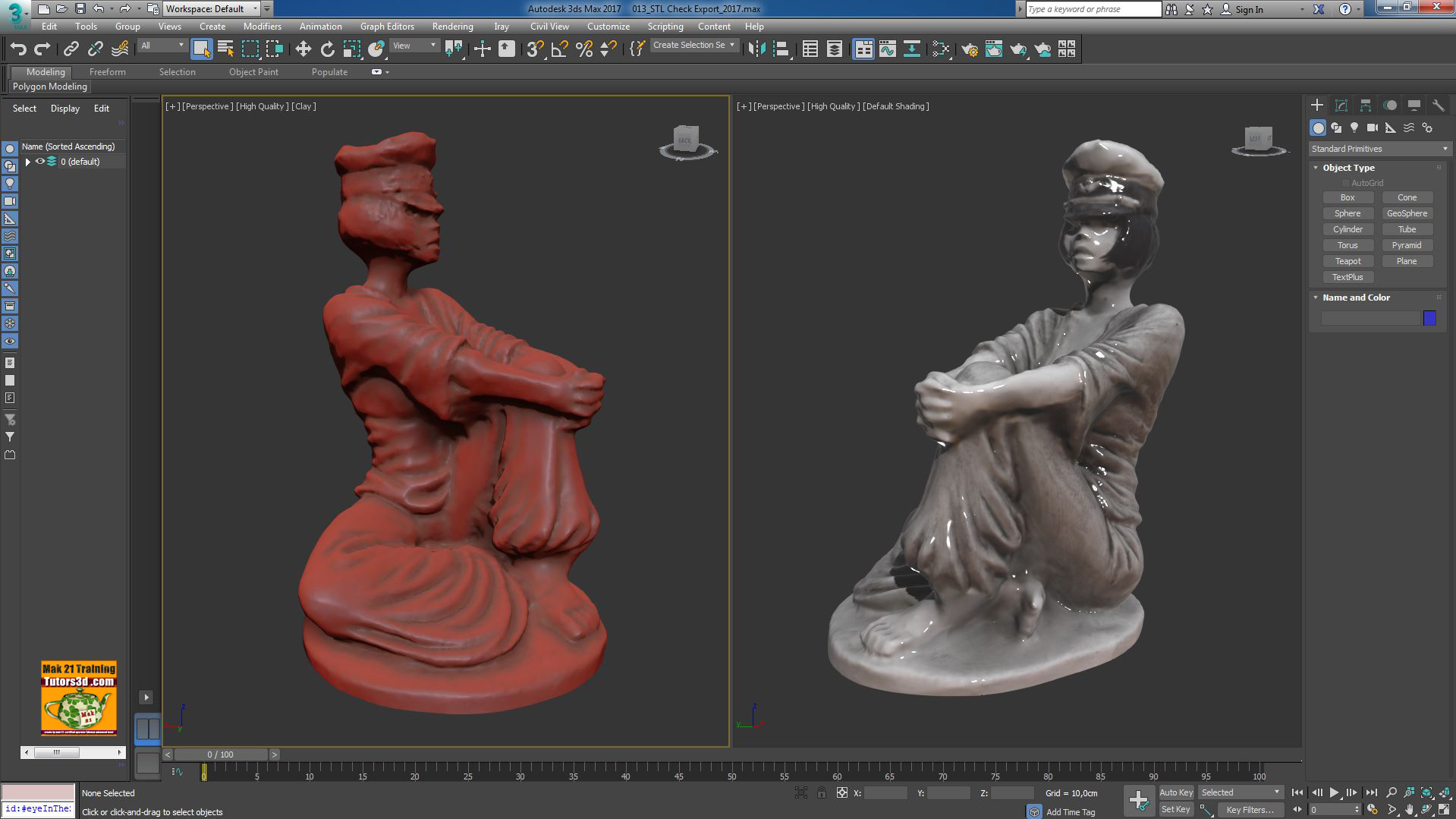Screen dimensions: 1456x819
Task: Switch to the Freeform ribbon tab
Action: pos(107,71)
